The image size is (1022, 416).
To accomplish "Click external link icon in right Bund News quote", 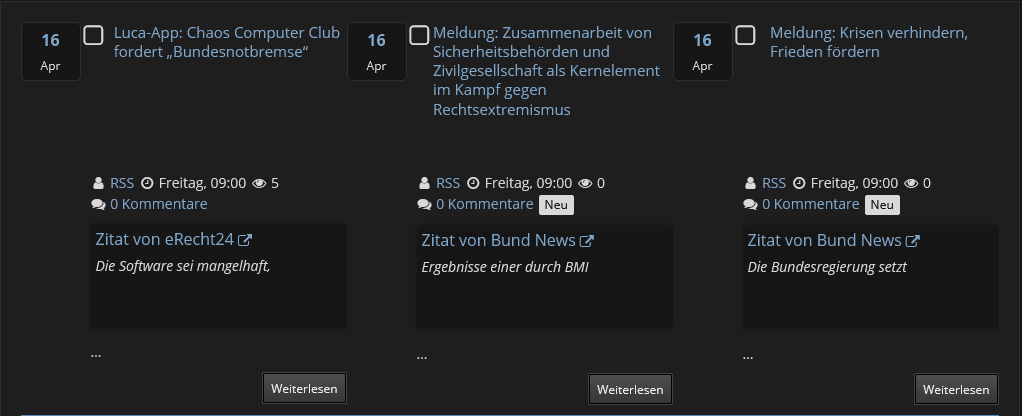I will pyautogui.click(x=913, y=240).
